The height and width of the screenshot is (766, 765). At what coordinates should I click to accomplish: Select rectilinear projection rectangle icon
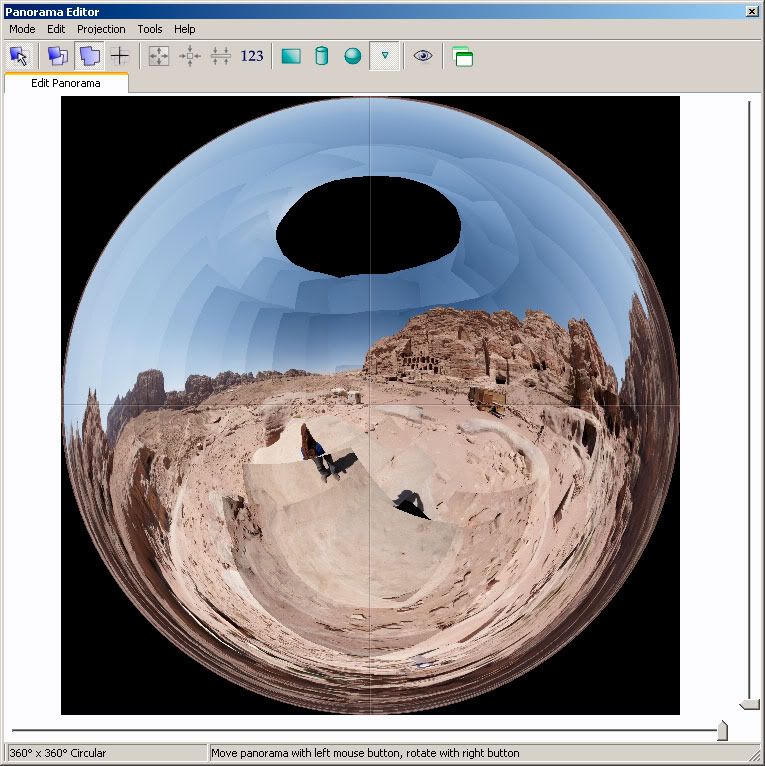pos(291,56)
